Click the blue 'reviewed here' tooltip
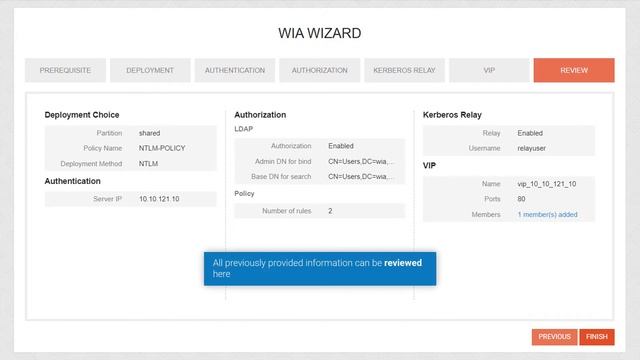 click(320, 269)
